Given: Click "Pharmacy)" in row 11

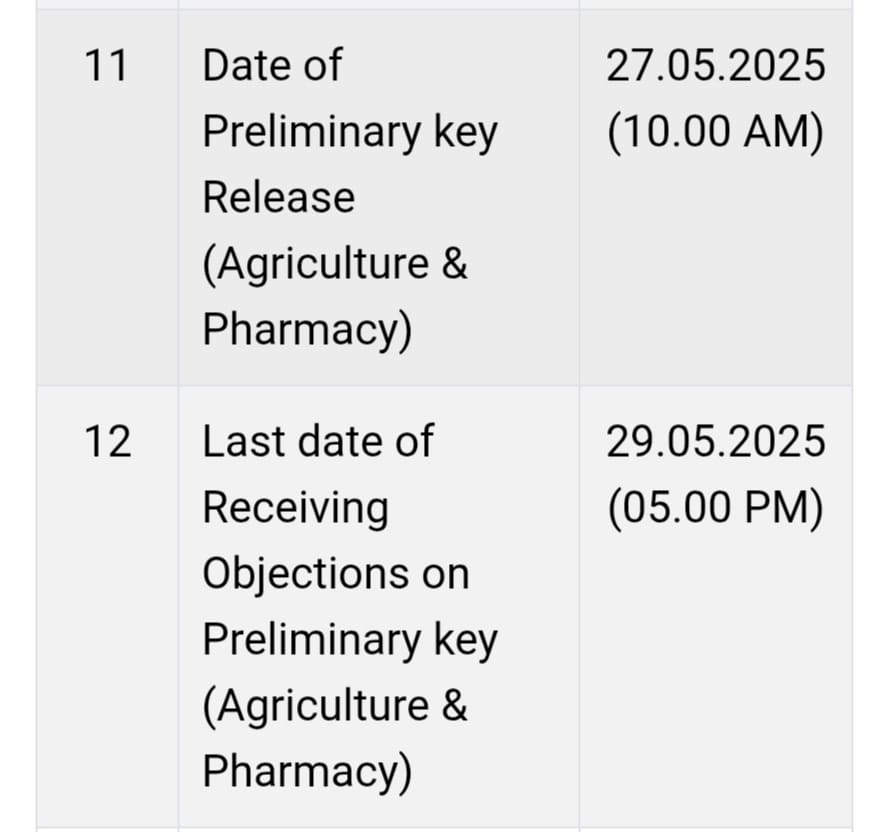Looking at the screenshot, I should click(x=307, y=330).
